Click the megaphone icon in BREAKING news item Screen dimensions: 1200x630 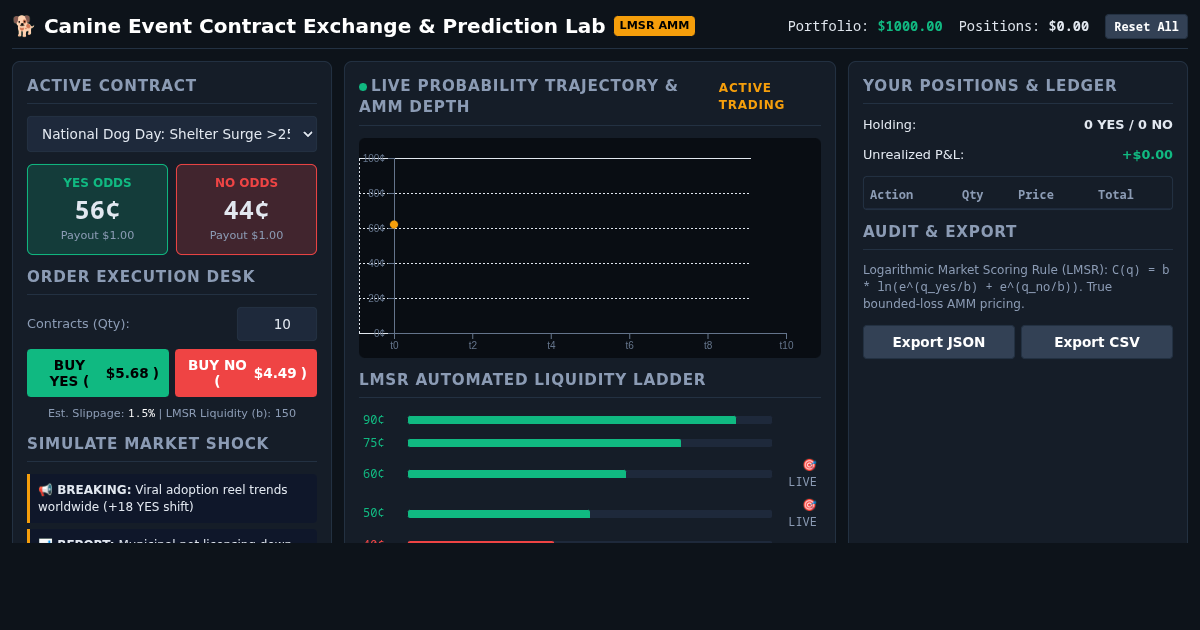45,490
